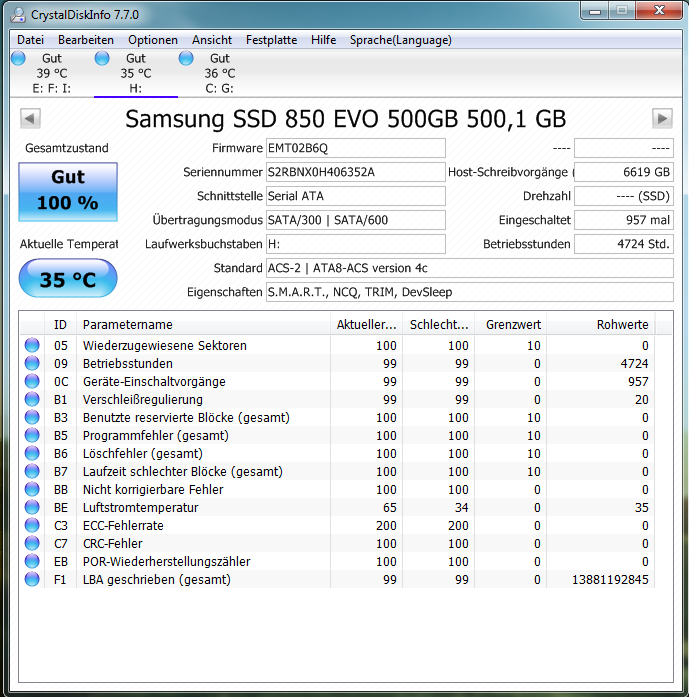Minimize the CrystalDiskInfo window
This screenshot has height=697, width=689.
(594, 11)
